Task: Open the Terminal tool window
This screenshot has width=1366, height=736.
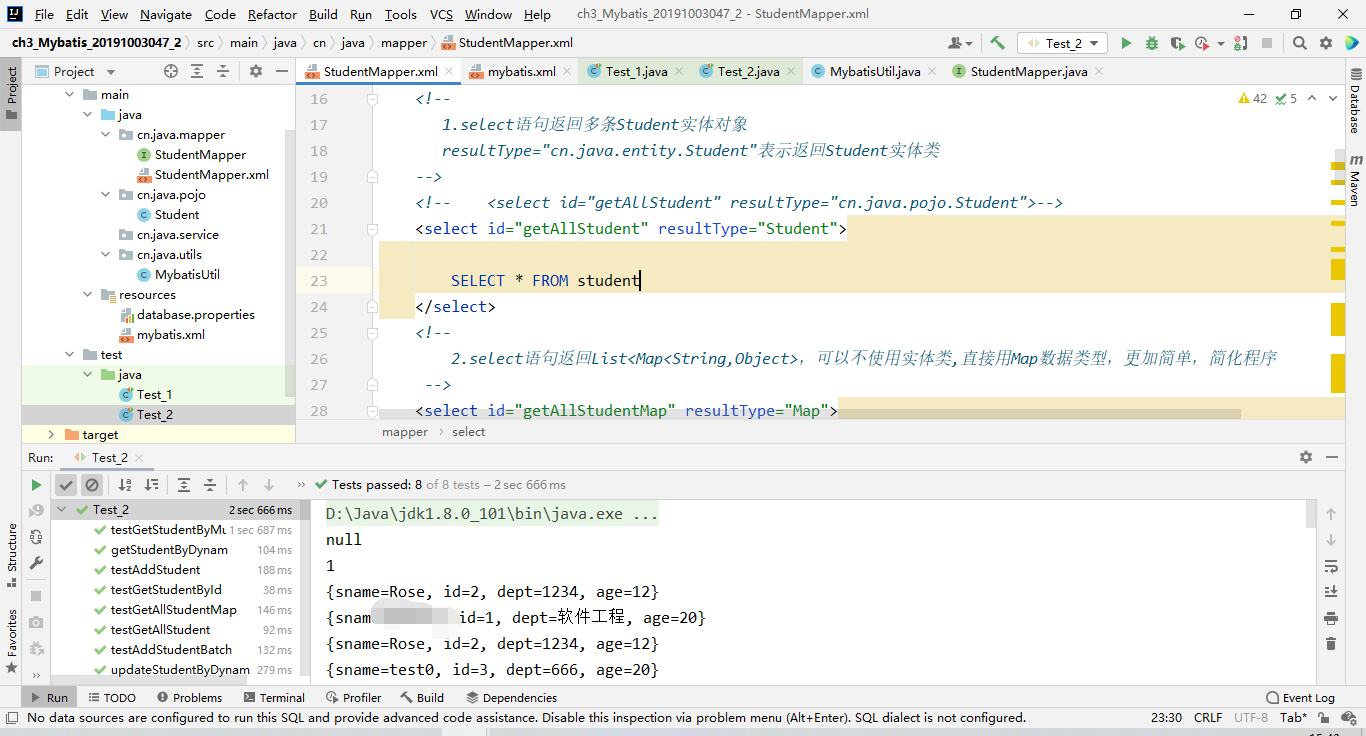Action: click(x=273, y=697)
